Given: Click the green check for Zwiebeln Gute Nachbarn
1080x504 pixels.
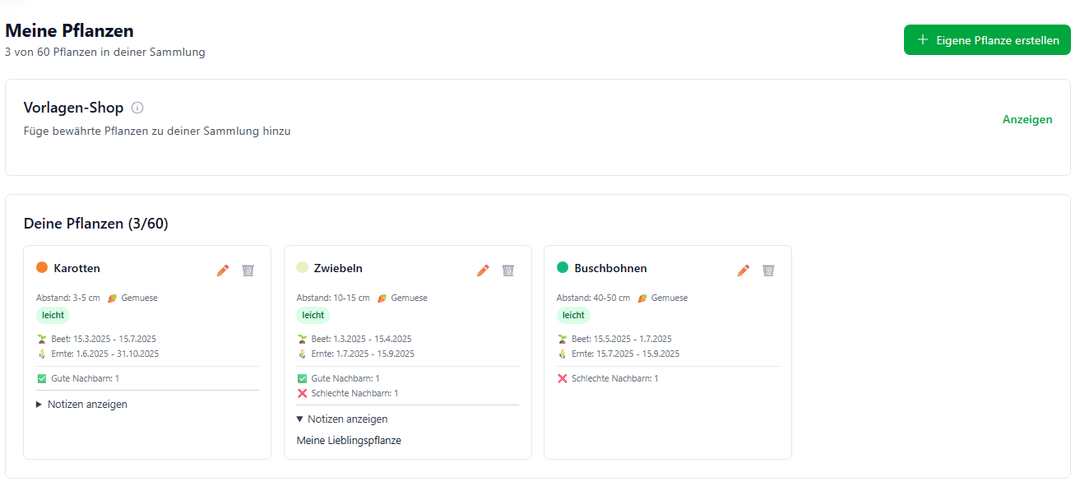Looking at the screenshot, I should coord(302,379).
